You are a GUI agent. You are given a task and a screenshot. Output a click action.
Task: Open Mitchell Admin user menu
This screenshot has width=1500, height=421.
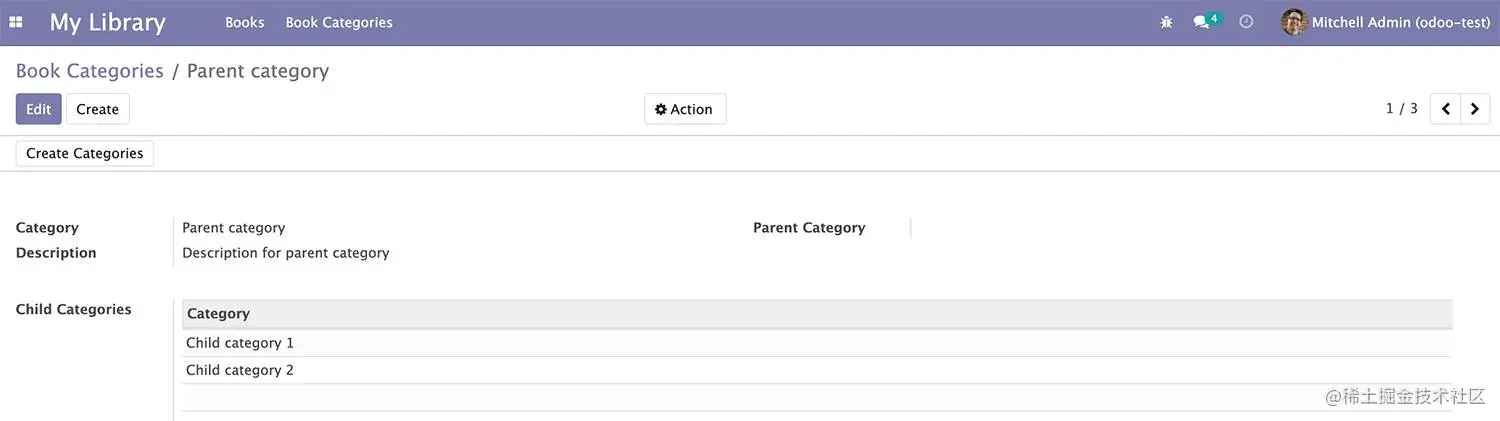click(x=1400, y=22)
